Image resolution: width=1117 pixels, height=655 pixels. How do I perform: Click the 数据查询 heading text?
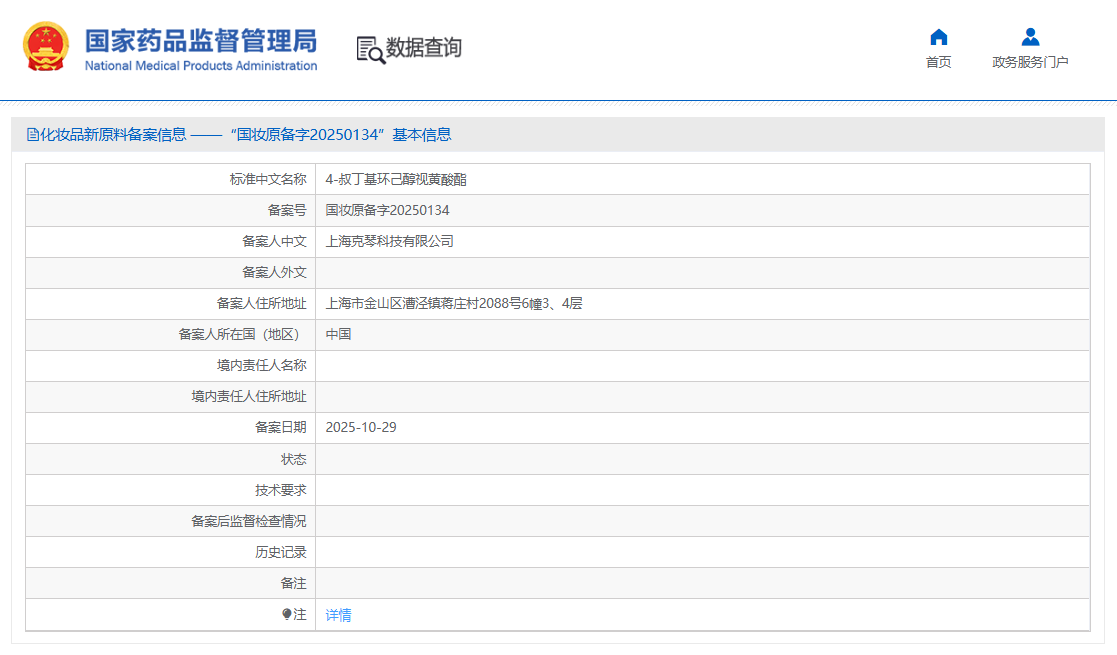click(x=424, y=48)
